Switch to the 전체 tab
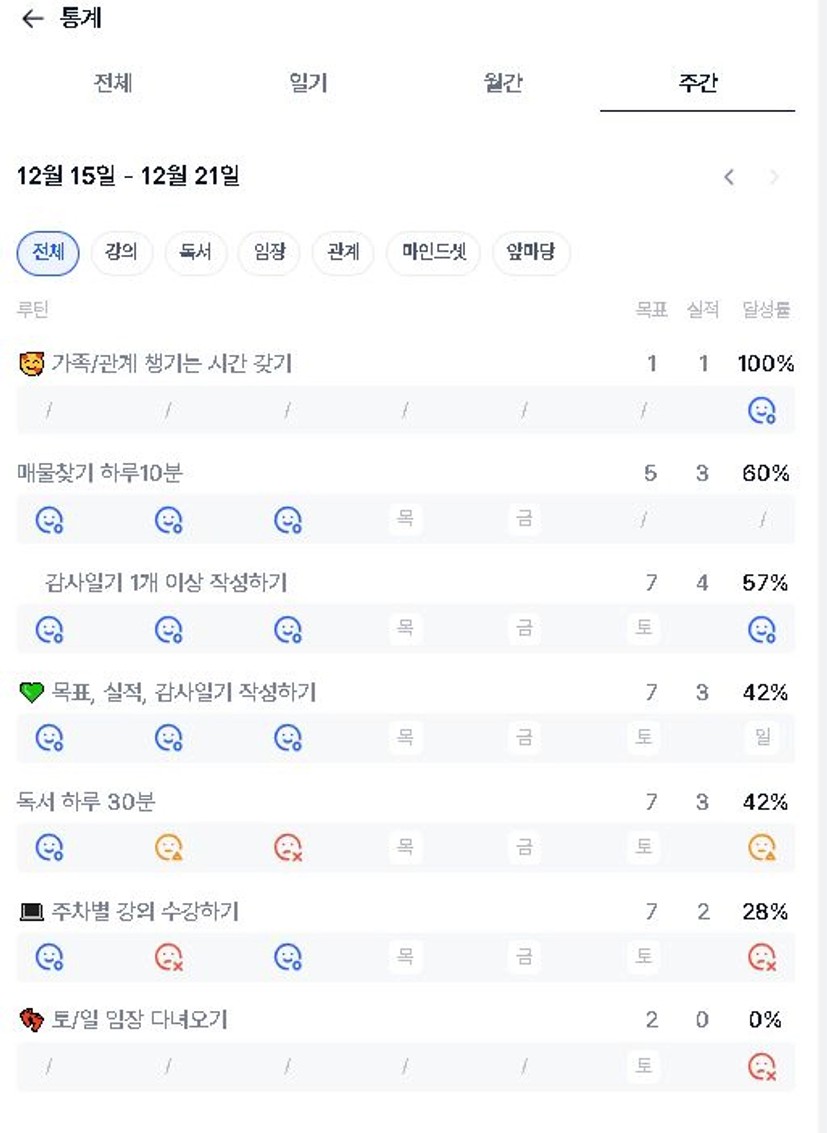This screenshot has height=1133, width=827. 113,82
